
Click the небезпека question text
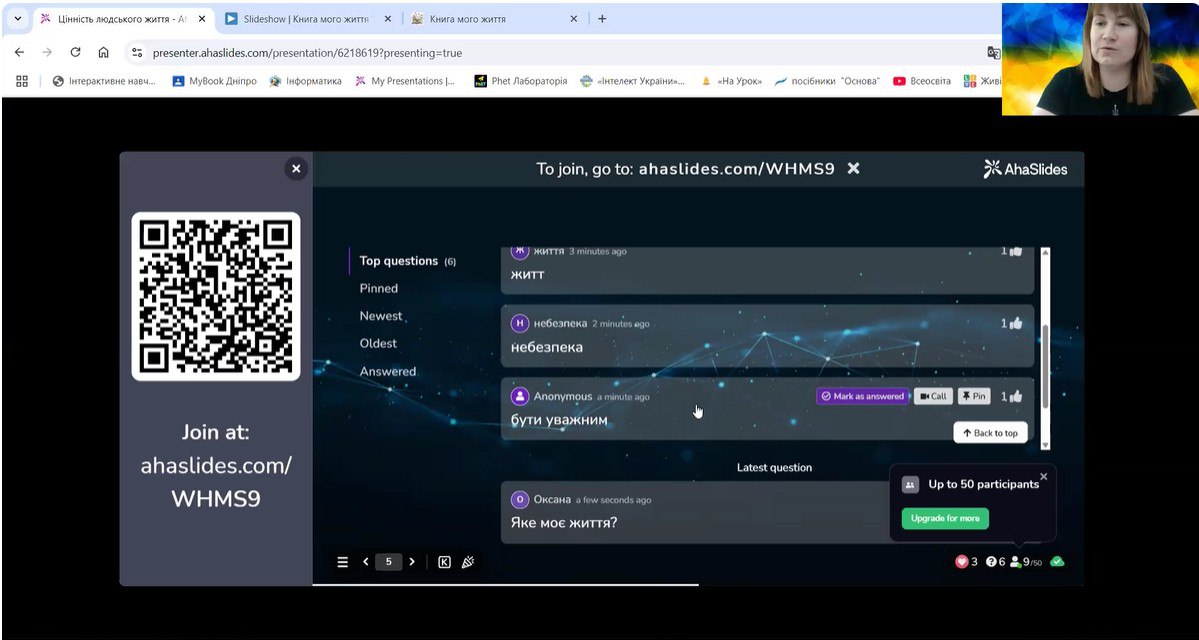[547, 347]
